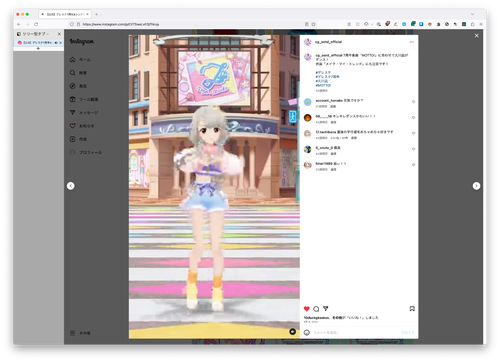Open the first hashtag in the caption

(323, 72)
